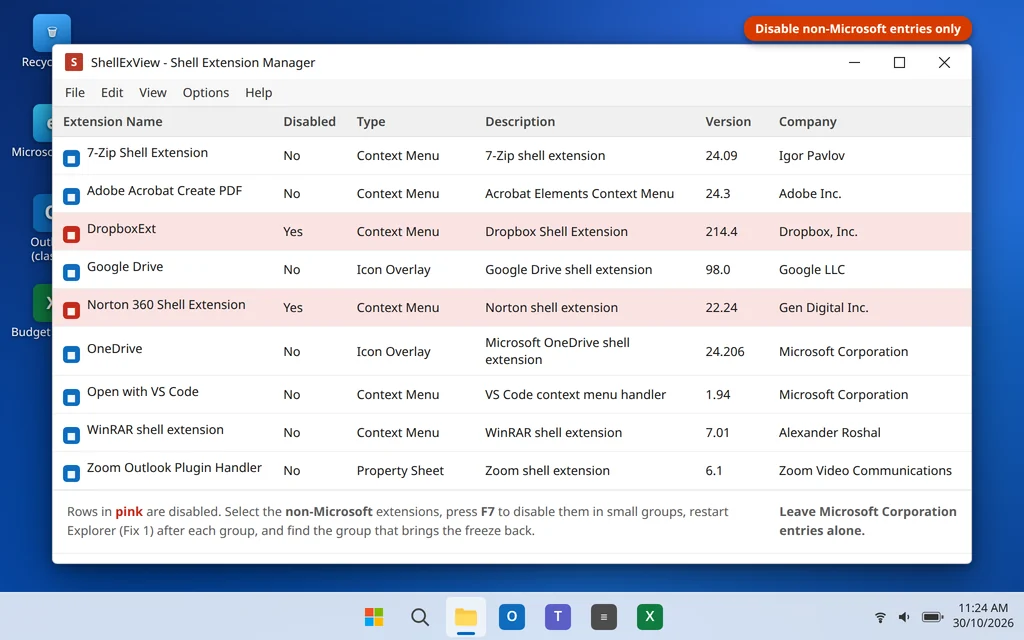
Task: Click the 'Disable non-Microsoft entries only' badge
Action: [857, 29]
